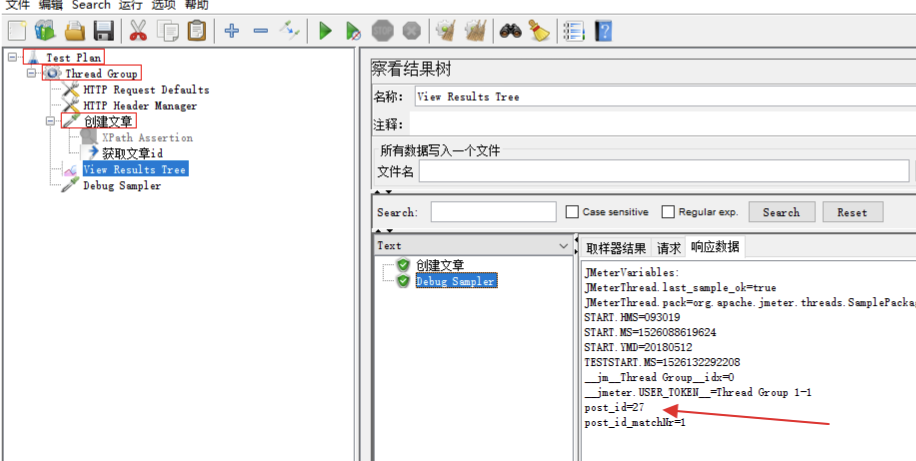Select 创建文章 sampler in test plan tree
This screenshot has width=916, height=461.
(107, 122)
